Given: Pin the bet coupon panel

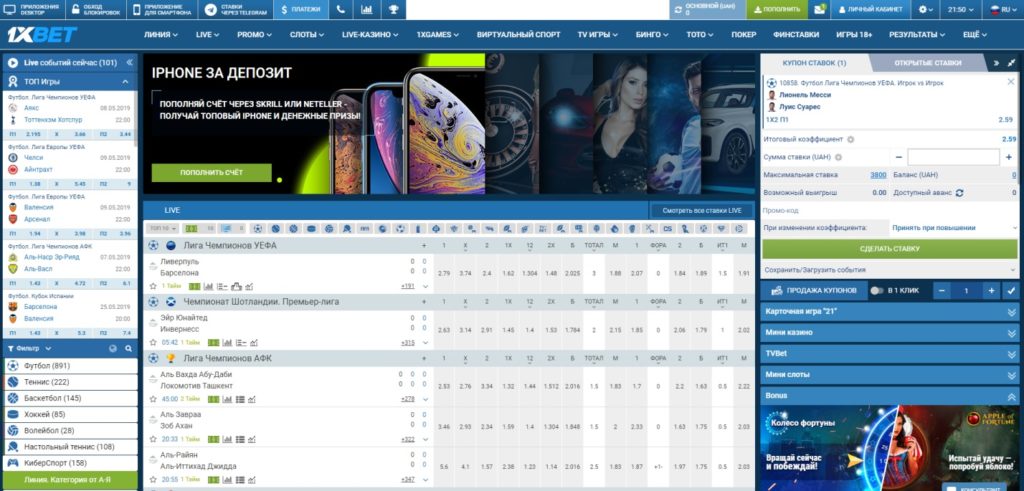Looking at the screenshot, I should pyautogui.click(x=1012, y=63).
